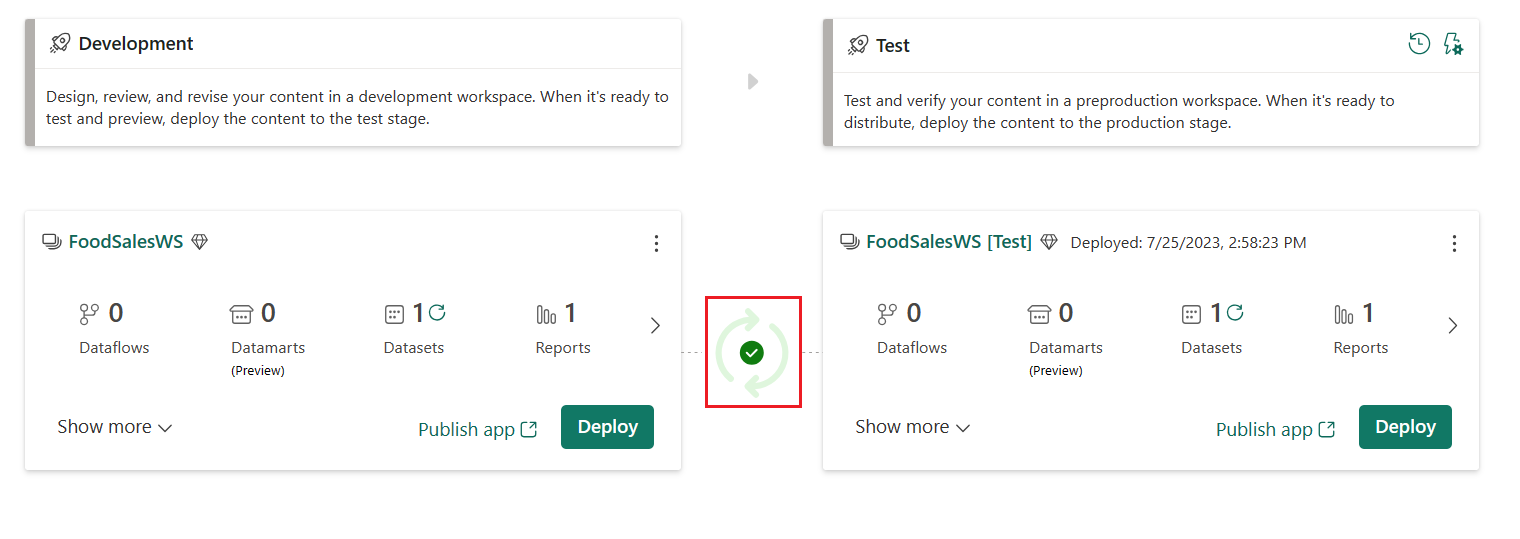Click Reports icon in Development card
Screen dimensions: 1520x539
546,315
